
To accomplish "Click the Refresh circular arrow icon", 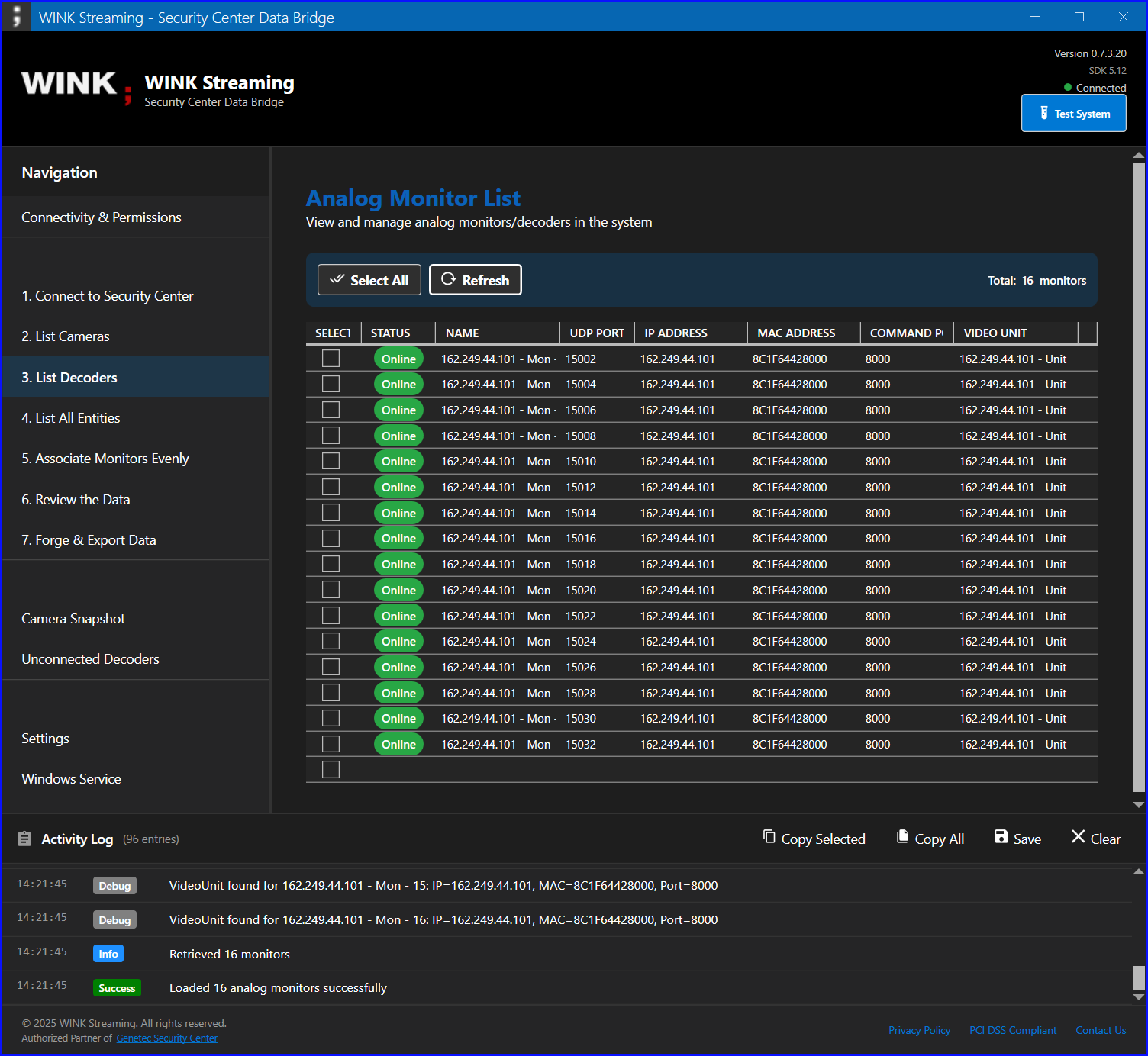I will (x=448, y=279).
